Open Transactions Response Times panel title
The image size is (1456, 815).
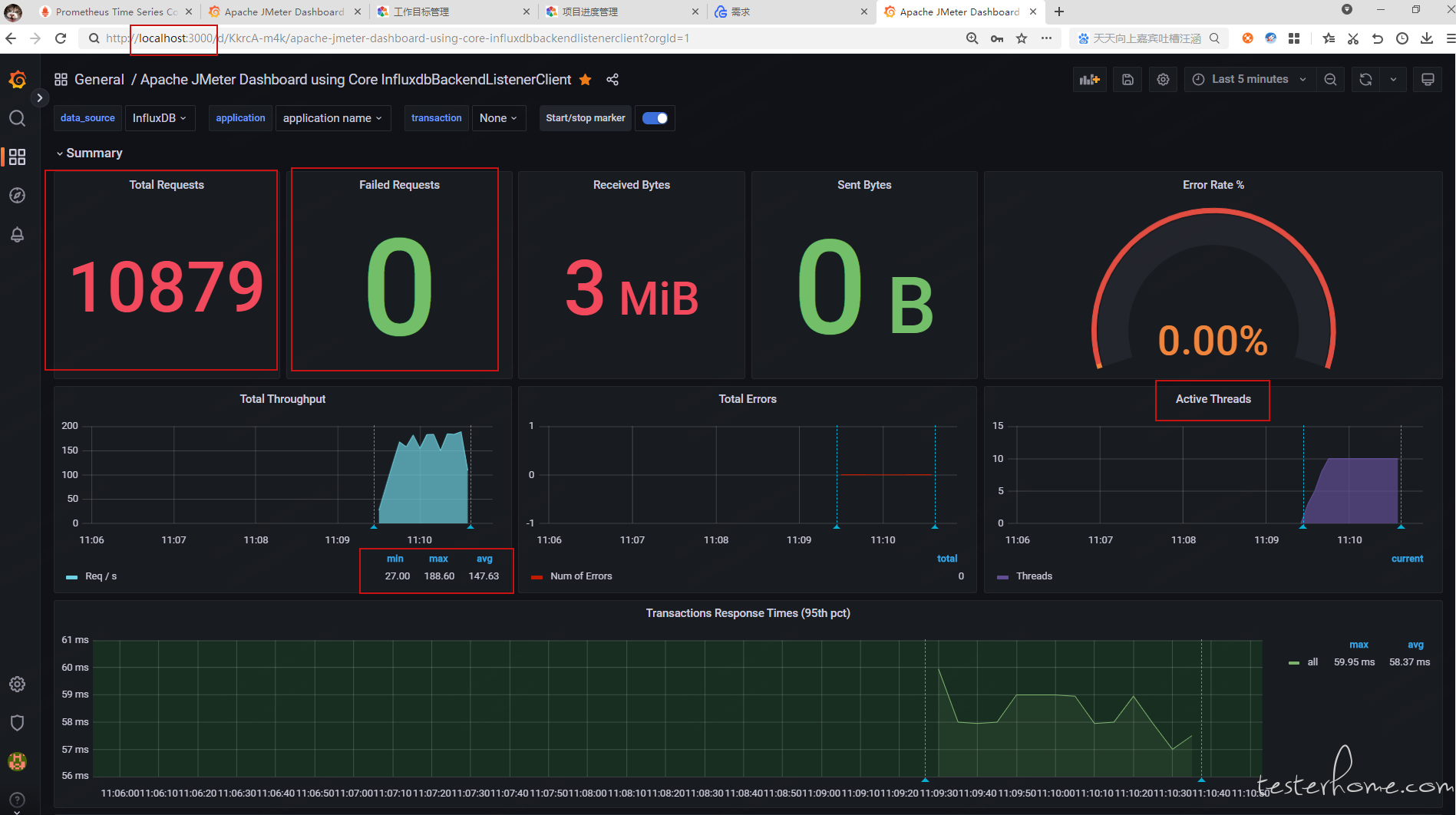click(748, 613)
